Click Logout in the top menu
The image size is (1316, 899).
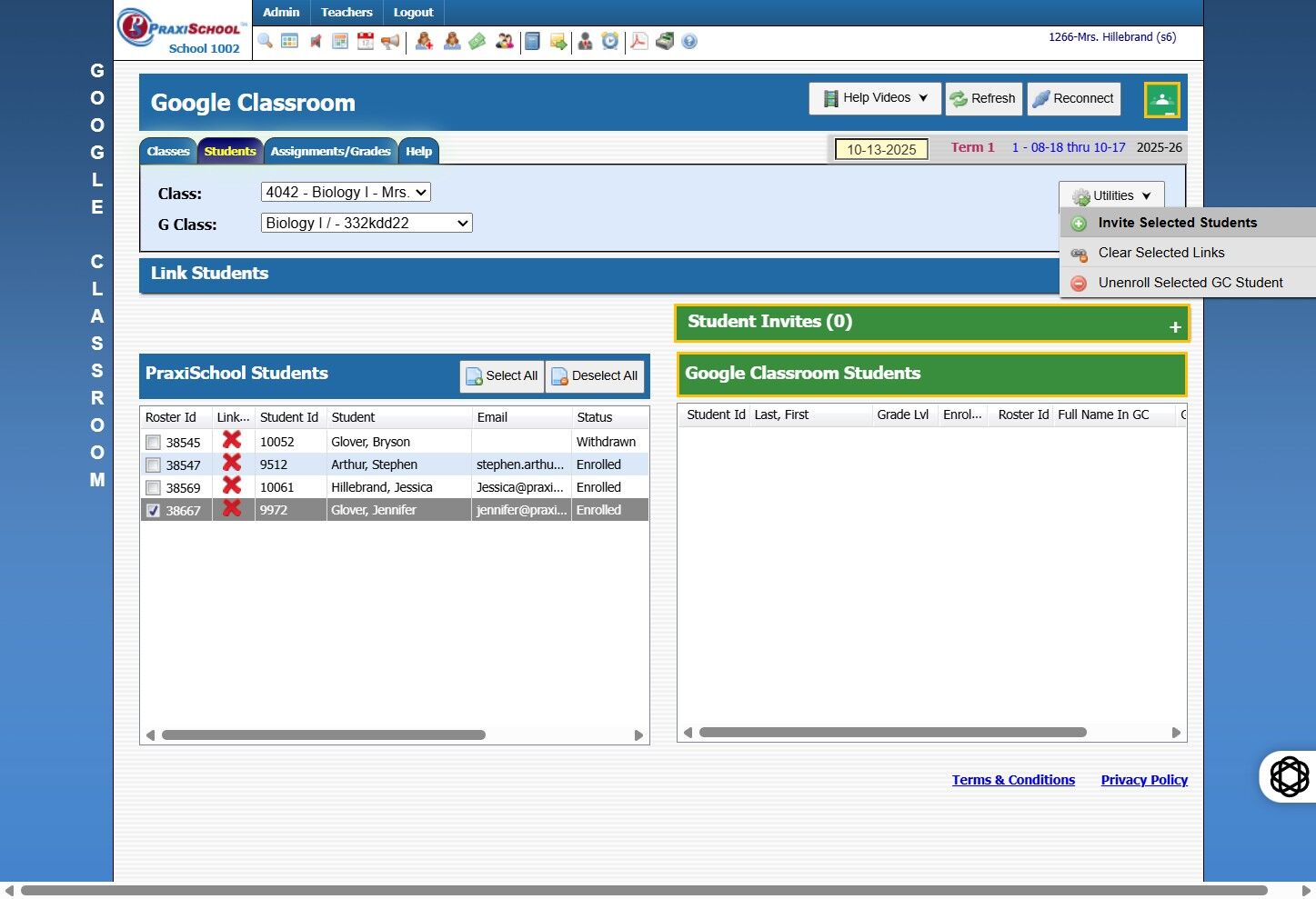pos(413,13)
